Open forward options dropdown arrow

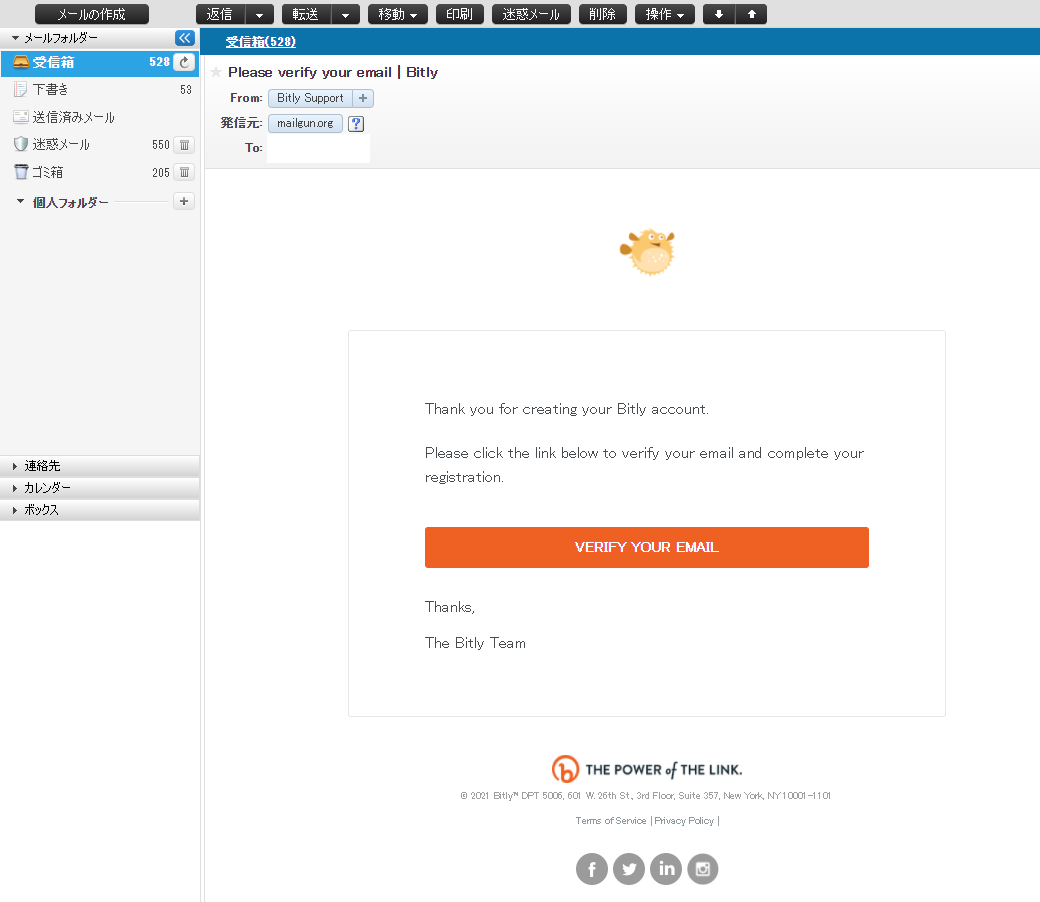(x=345, y=14)
